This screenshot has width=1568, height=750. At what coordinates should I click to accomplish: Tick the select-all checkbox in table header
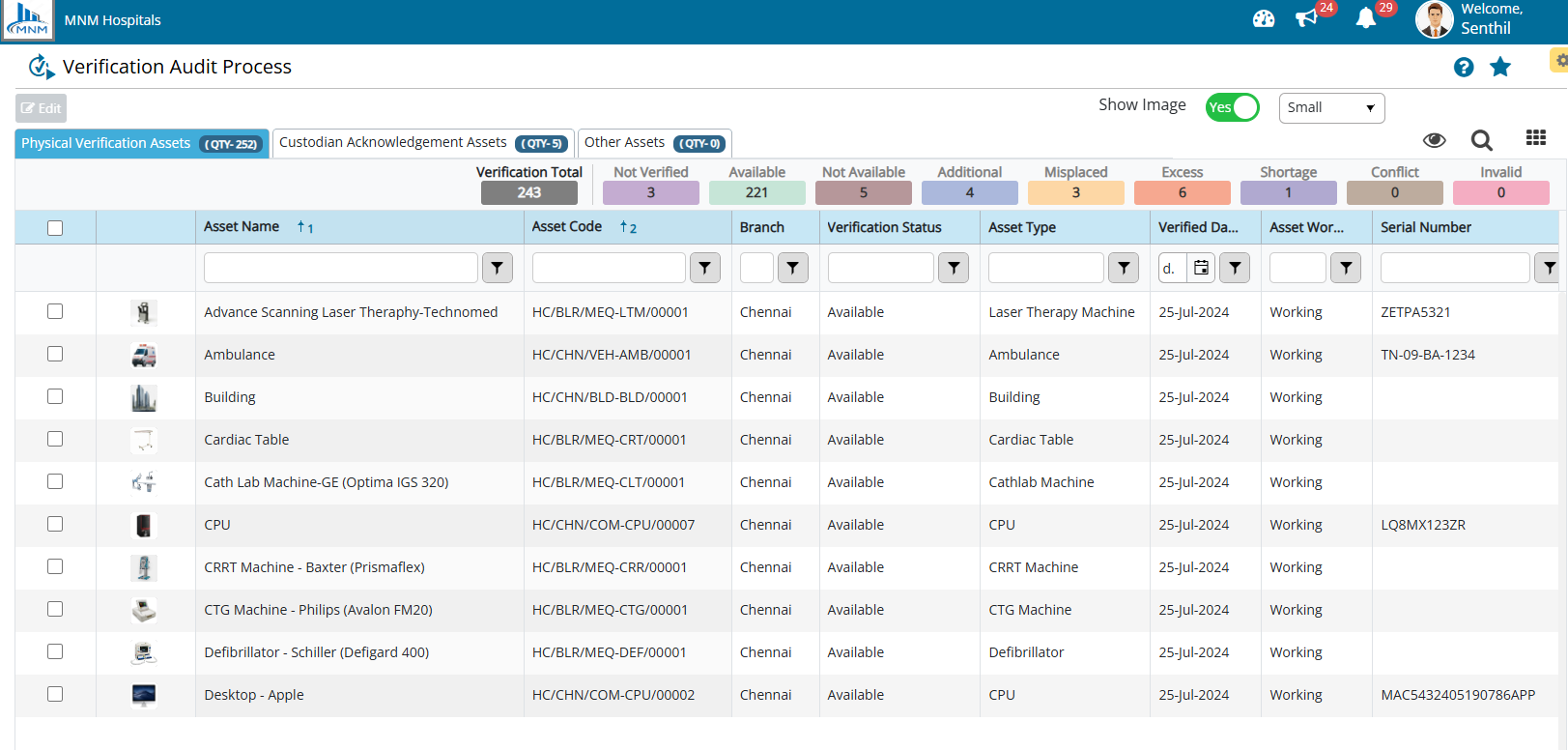[x=55, y=228]
